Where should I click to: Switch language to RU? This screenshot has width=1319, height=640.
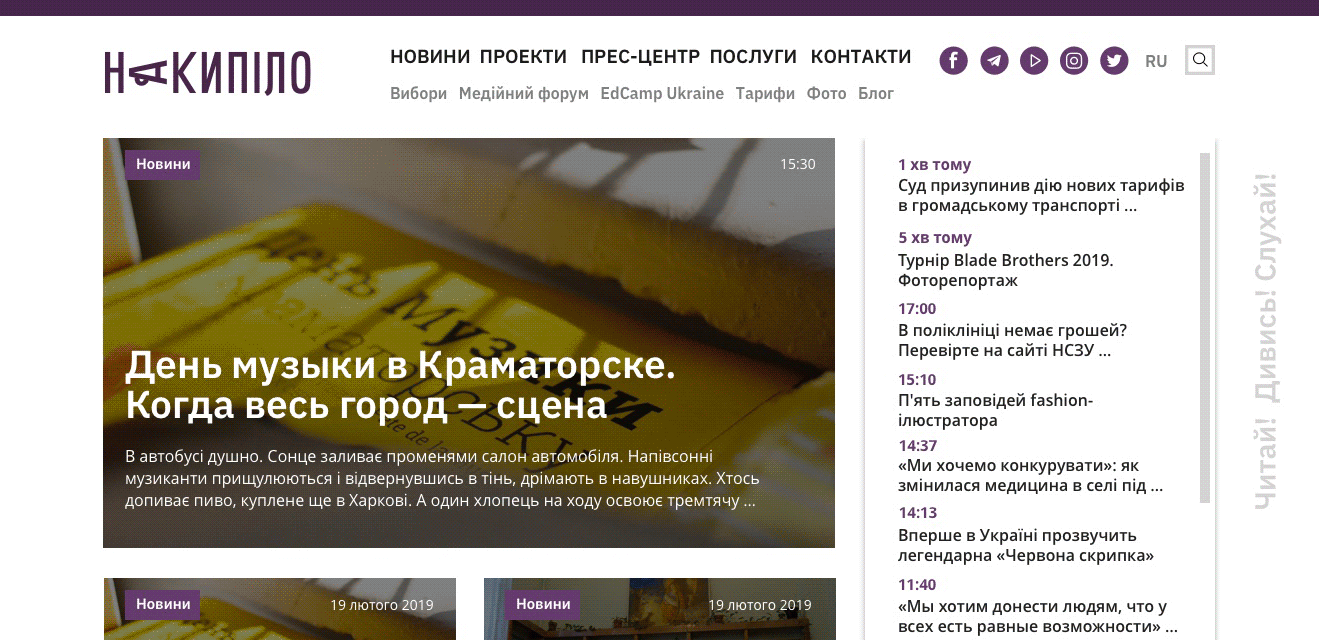[x=1156, y=61]
